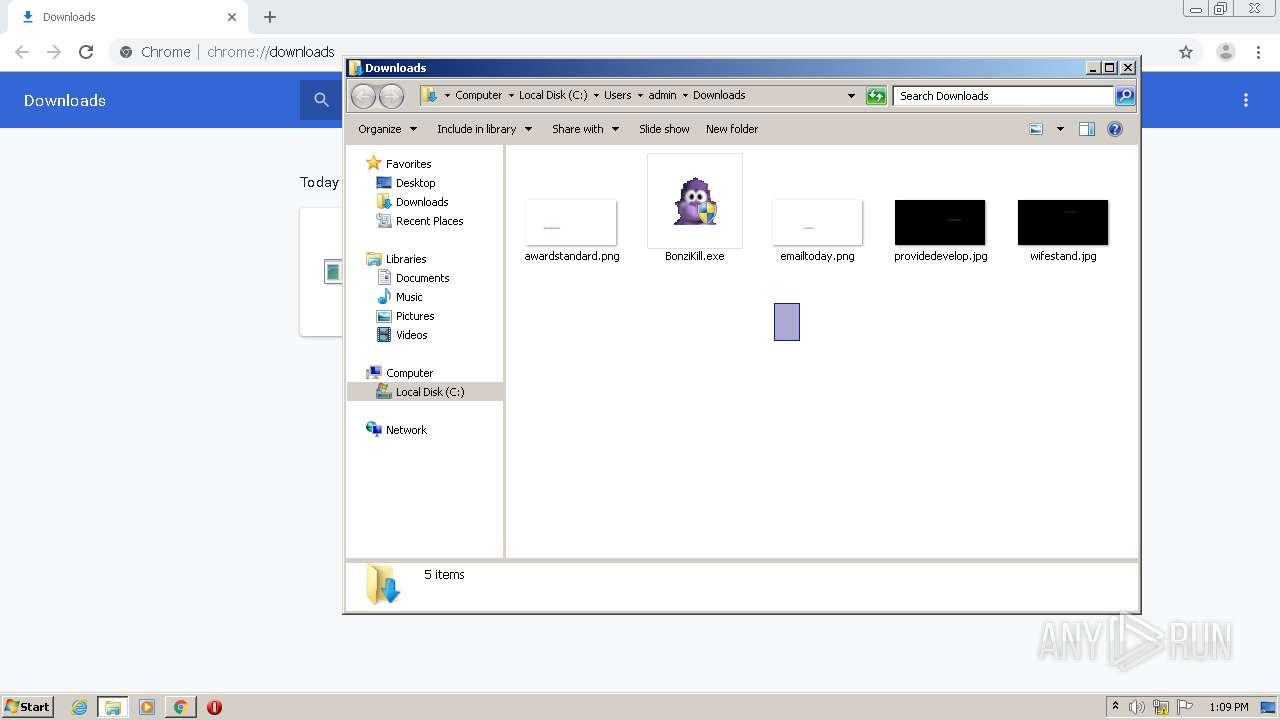Reload the Chrome downloads page

pos(86,52)
